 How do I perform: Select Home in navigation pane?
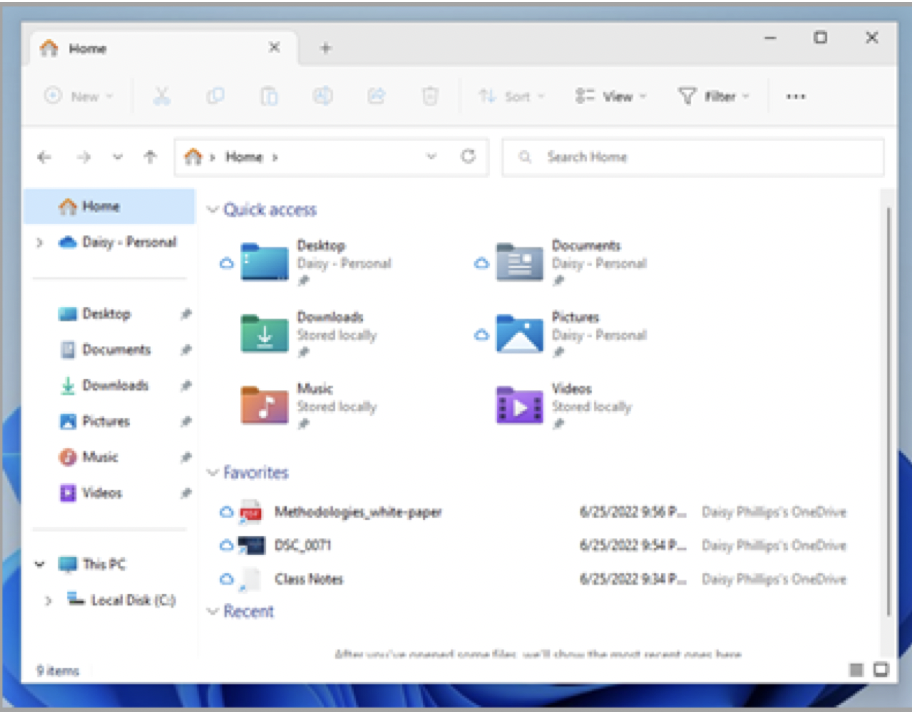(109, 207)
